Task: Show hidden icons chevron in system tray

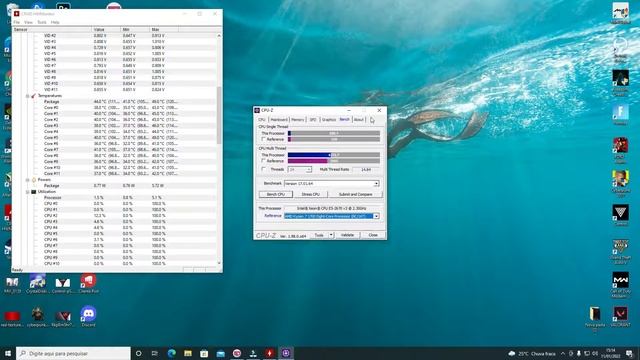Action: pos(563,353)
